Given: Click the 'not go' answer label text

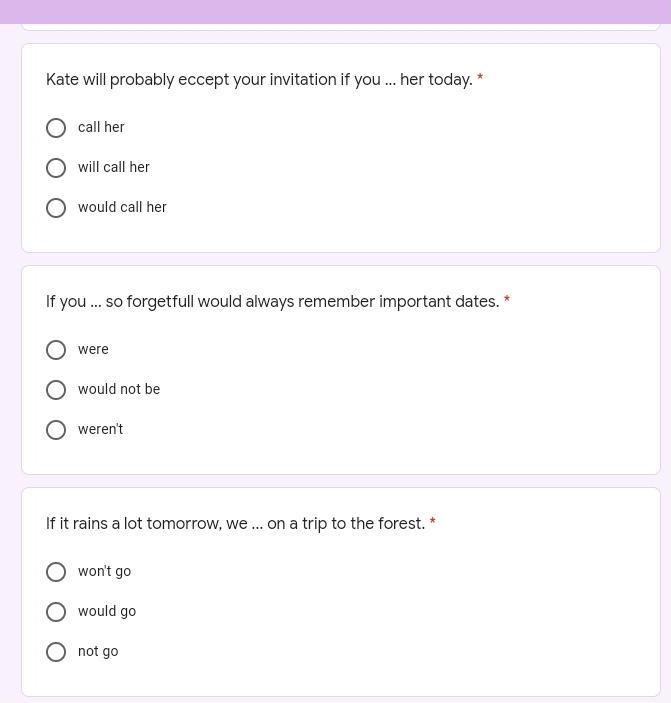Looking at the screenshot, I should [98, 651].
